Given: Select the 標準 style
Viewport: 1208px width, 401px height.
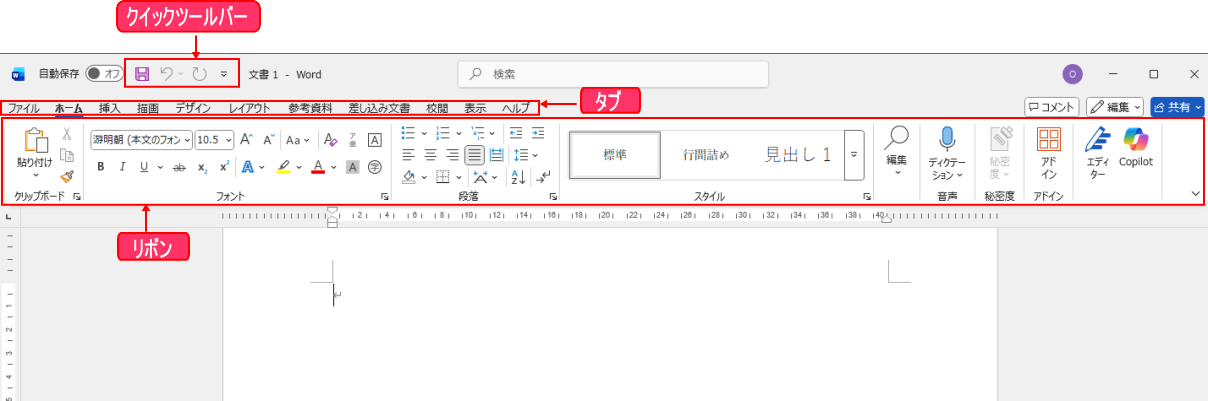Looking at the screenshot, I should pyautogui.click(x=615, y=155).
